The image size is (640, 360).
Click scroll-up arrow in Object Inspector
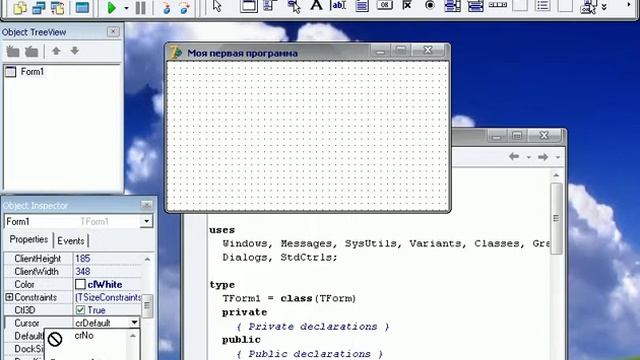[x=147, y=259]
